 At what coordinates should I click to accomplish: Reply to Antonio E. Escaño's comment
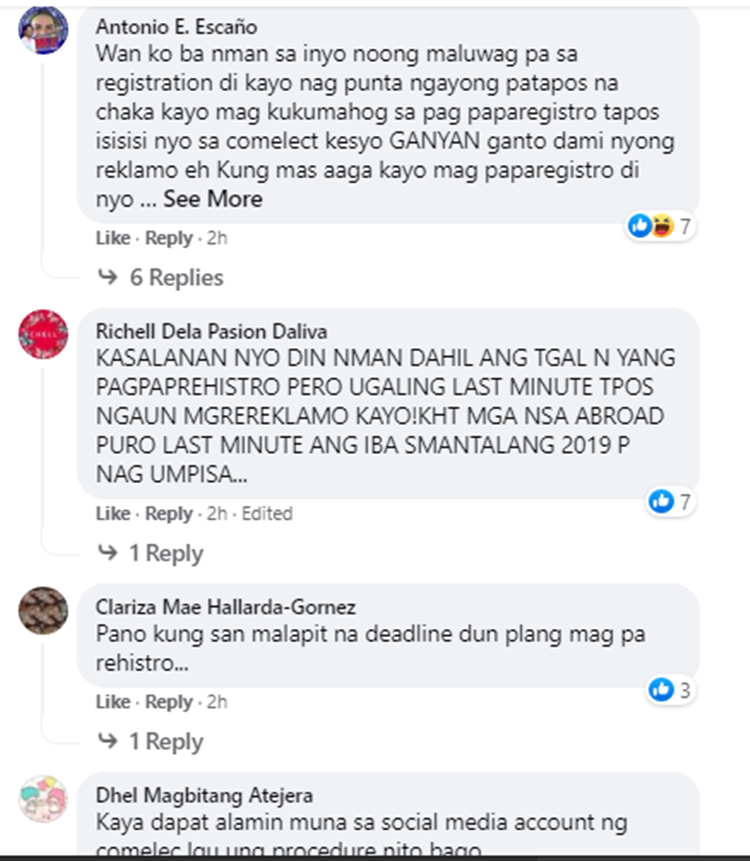169,238
